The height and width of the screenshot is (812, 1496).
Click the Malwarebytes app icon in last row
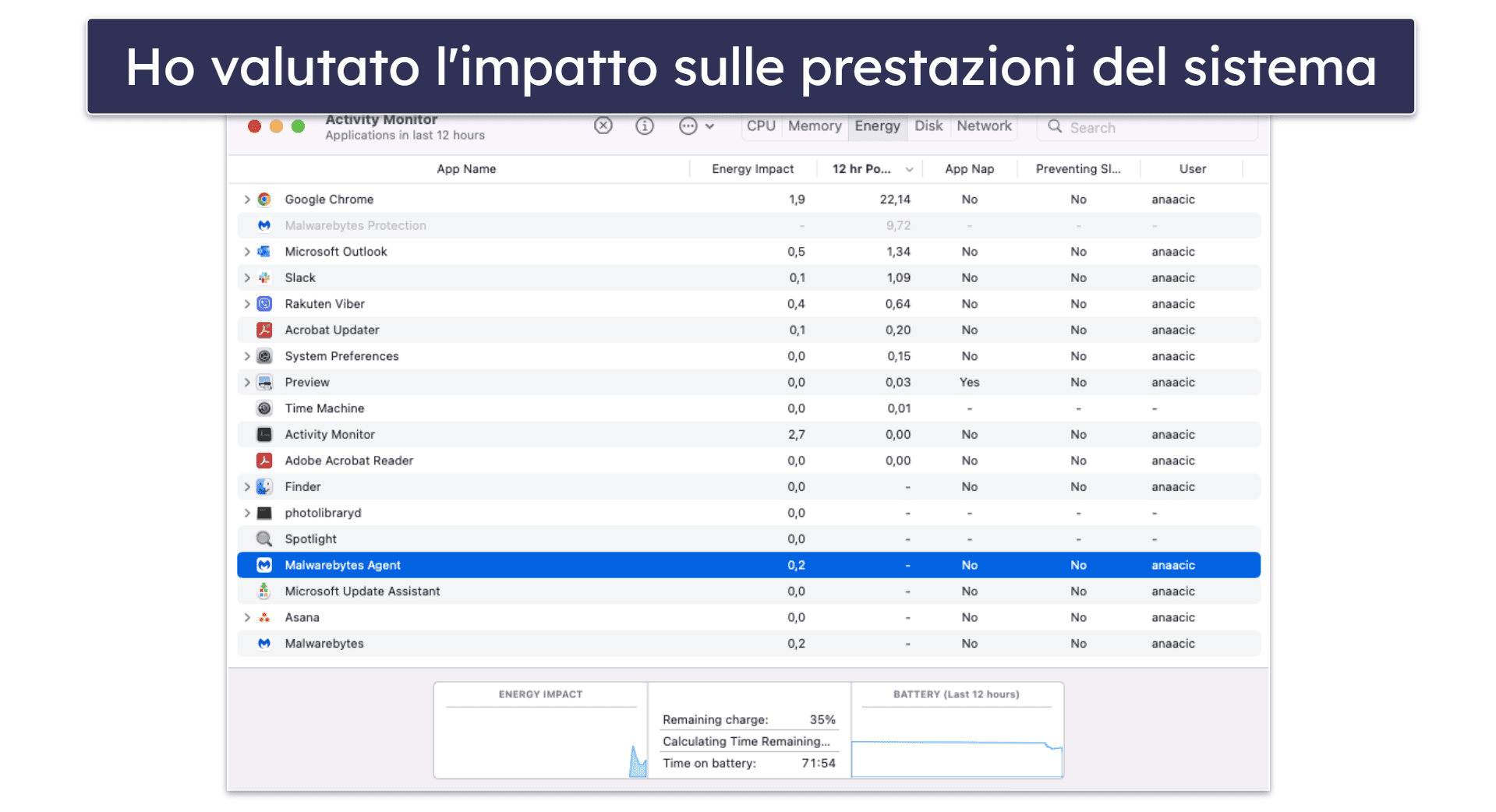264,643
